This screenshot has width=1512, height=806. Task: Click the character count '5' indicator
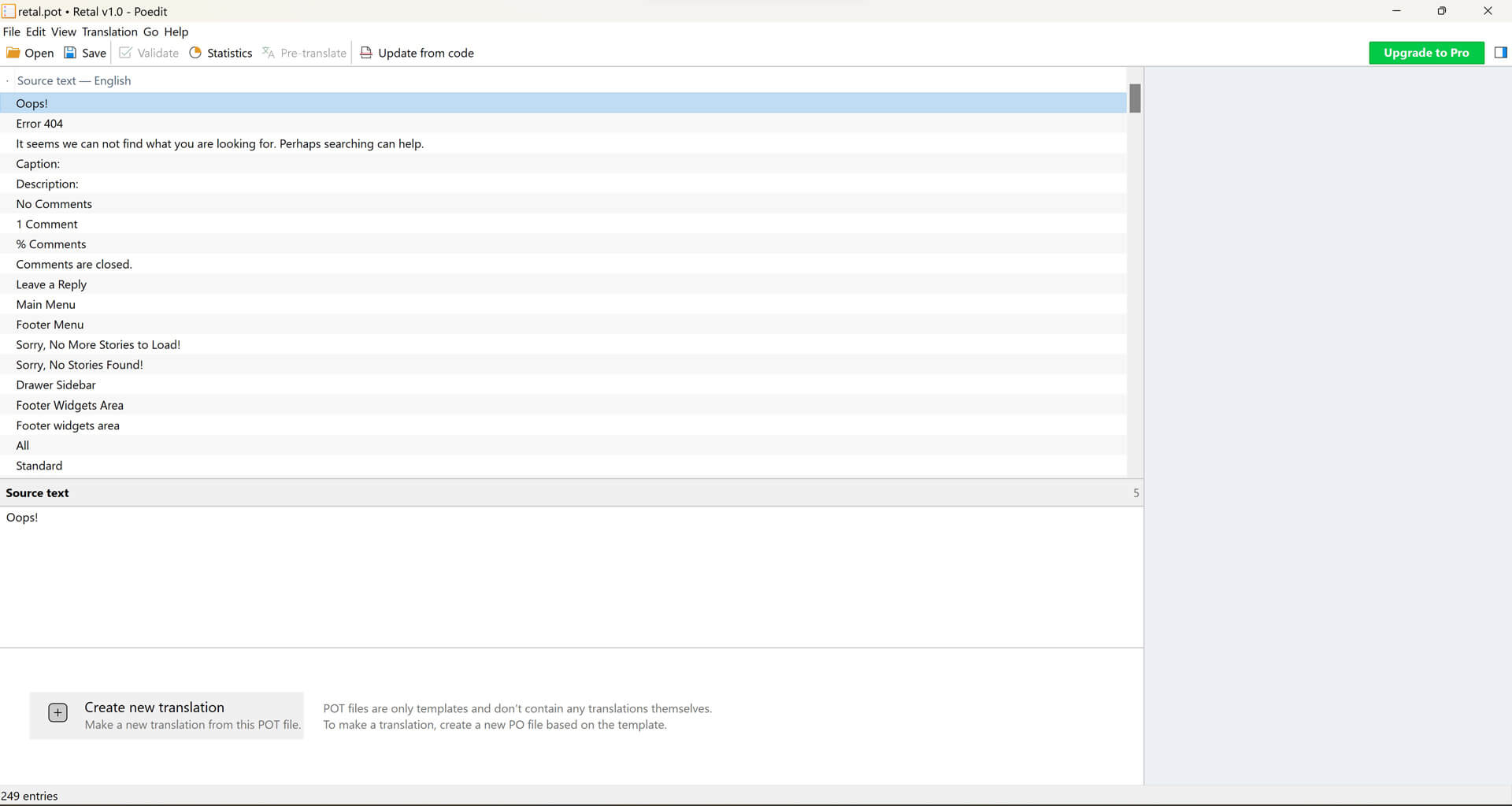pos(1136,492)
